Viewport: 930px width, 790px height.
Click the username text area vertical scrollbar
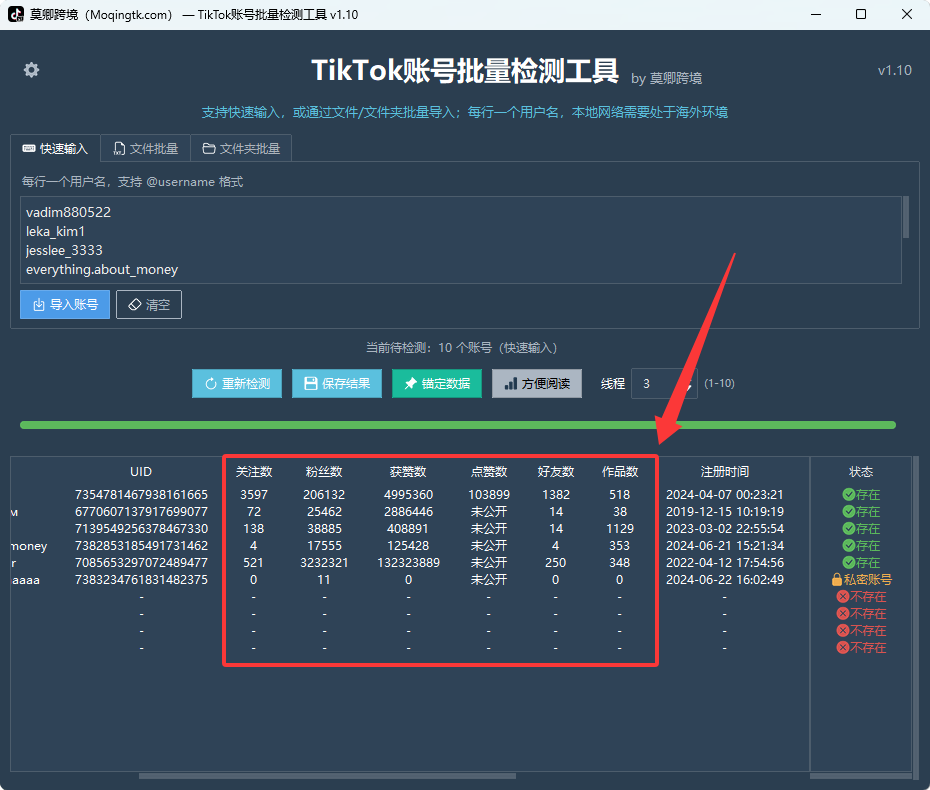[906, 218]
